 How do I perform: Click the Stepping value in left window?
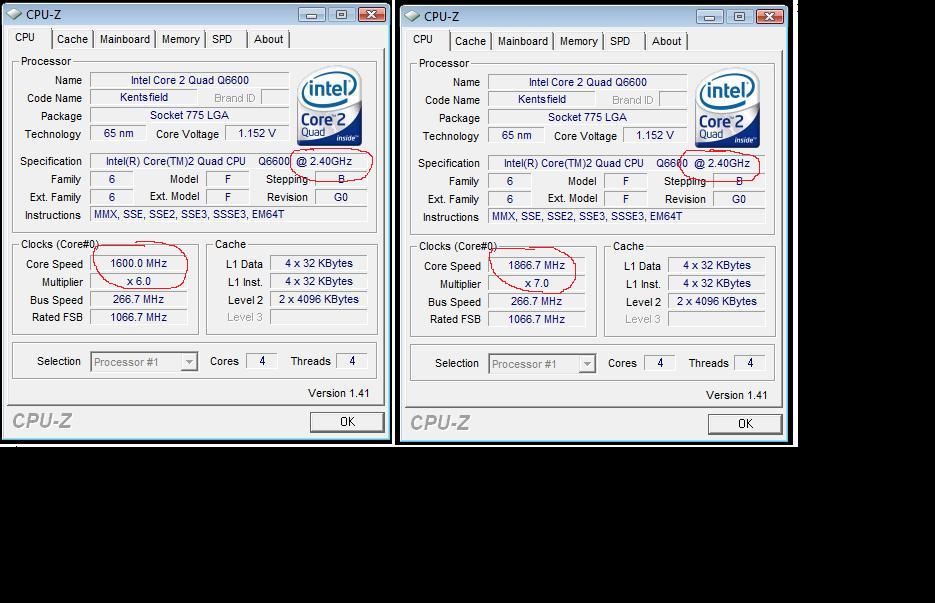pyautogui.click(x=341, y=179)
